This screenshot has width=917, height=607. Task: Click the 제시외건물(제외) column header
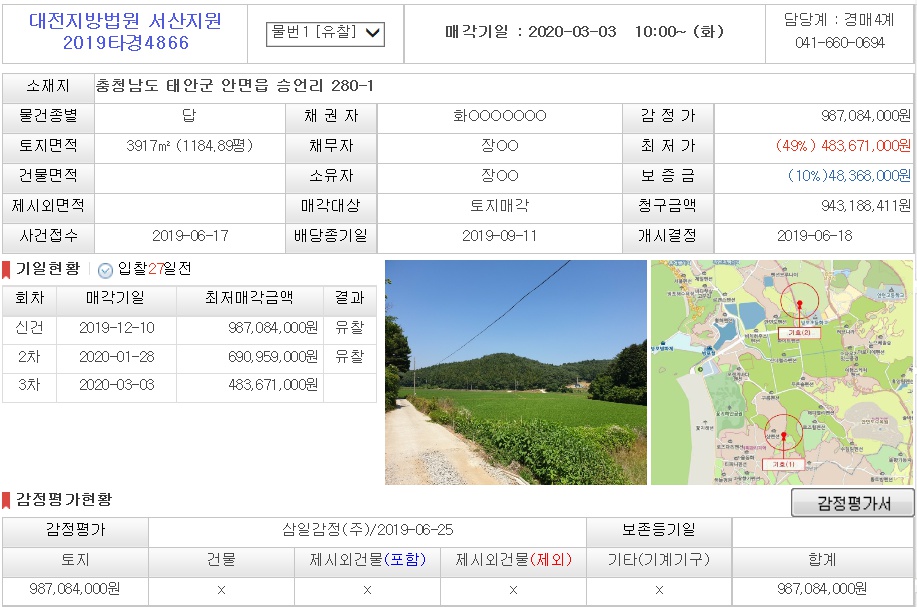tap(513, 560)
